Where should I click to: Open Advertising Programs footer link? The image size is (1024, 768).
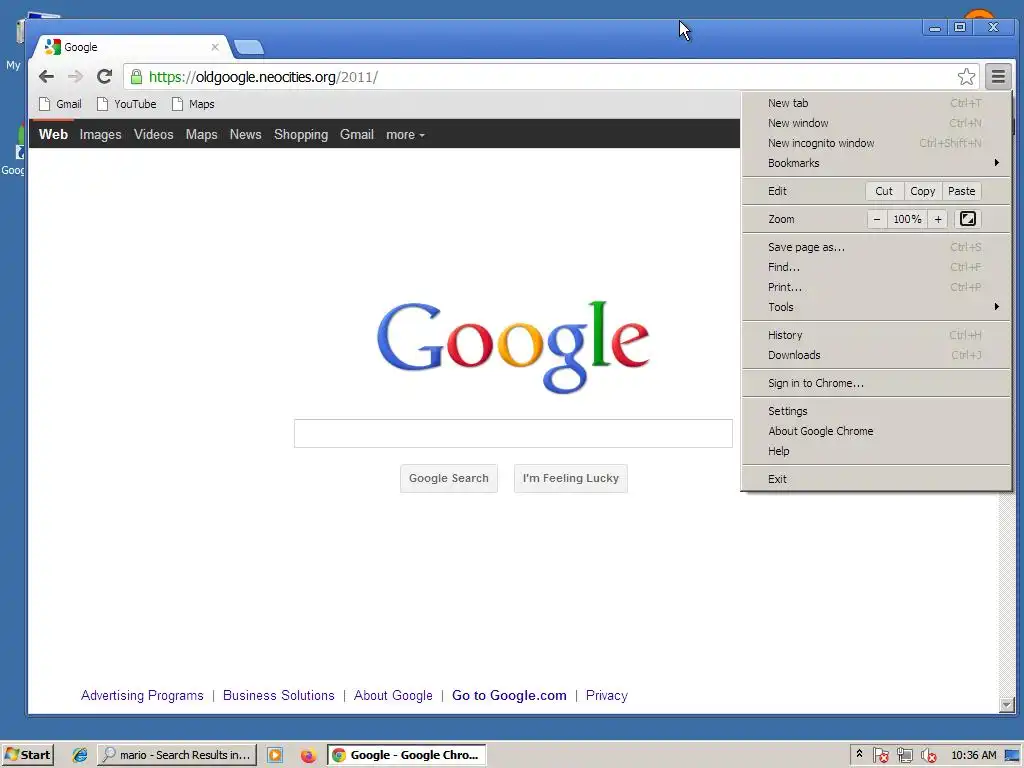click(142, 696)
